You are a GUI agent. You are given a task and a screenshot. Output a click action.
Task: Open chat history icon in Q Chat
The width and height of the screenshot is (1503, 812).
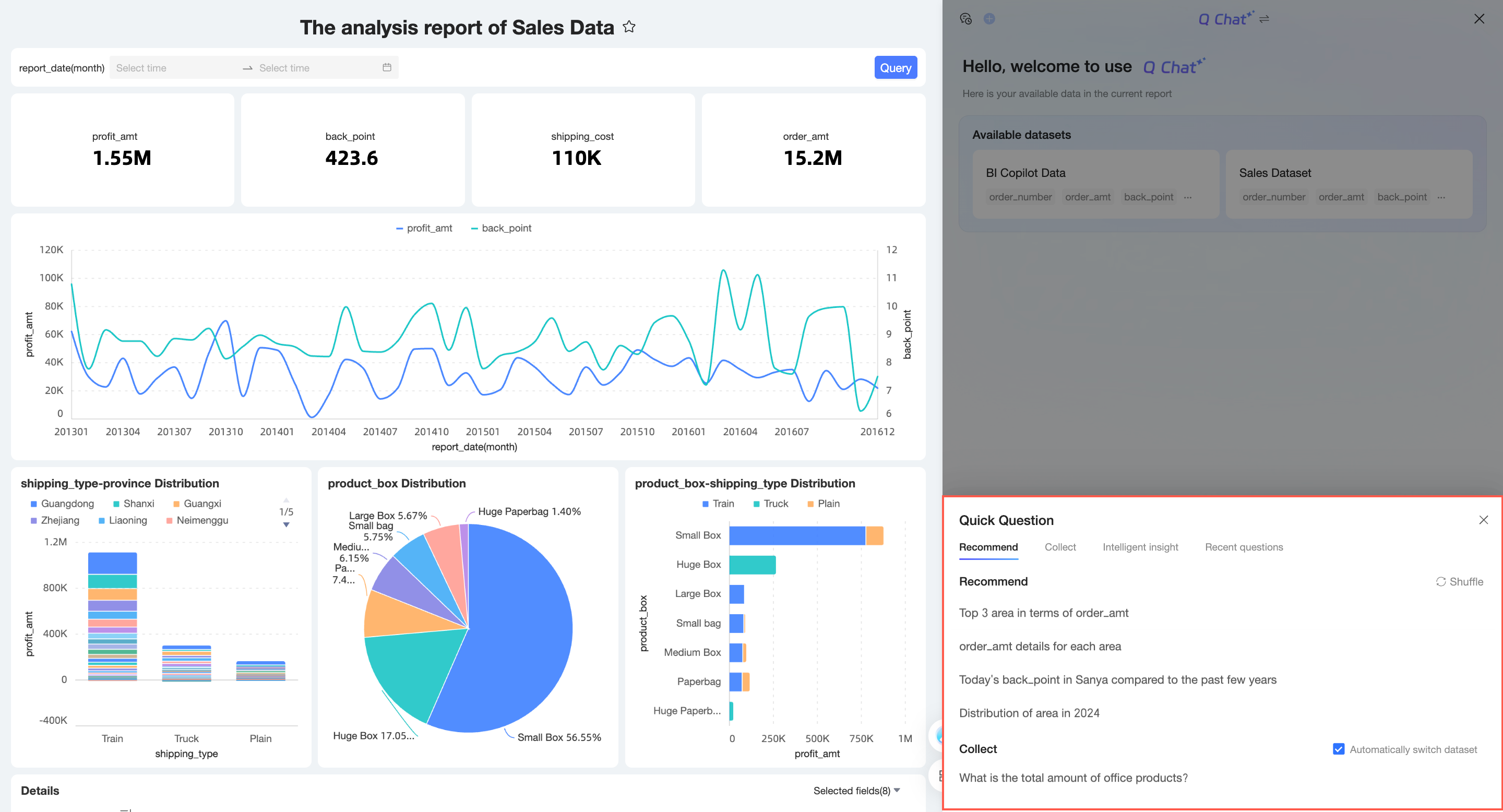click(x=965, y=19)
